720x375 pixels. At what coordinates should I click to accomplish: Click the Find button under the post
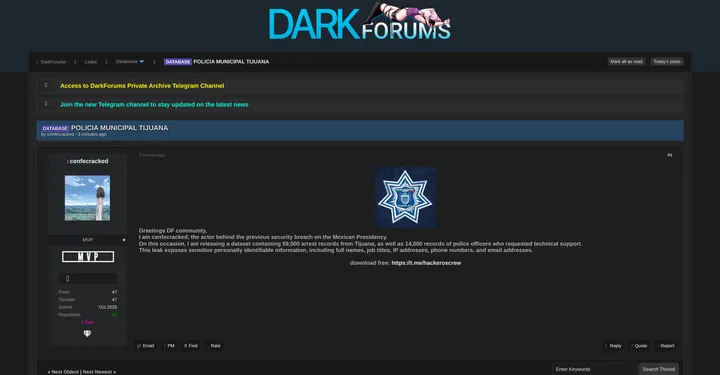pyautogui.click(x=191, y=346)
